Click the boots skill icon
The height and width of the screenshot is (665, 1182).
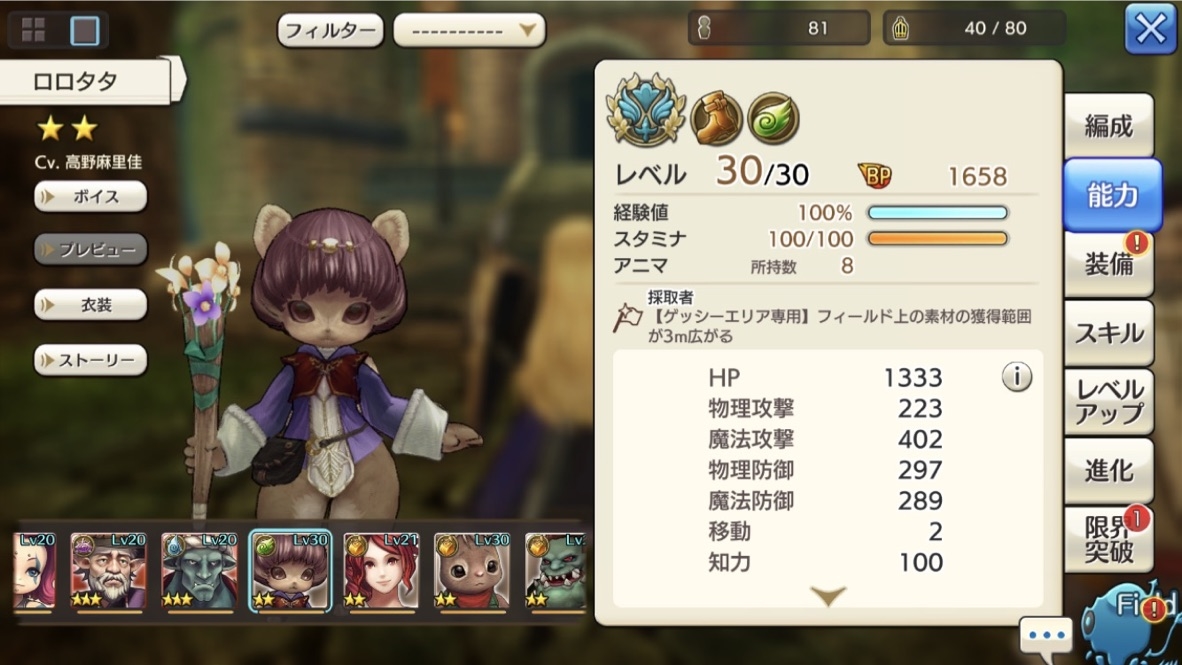717,118
